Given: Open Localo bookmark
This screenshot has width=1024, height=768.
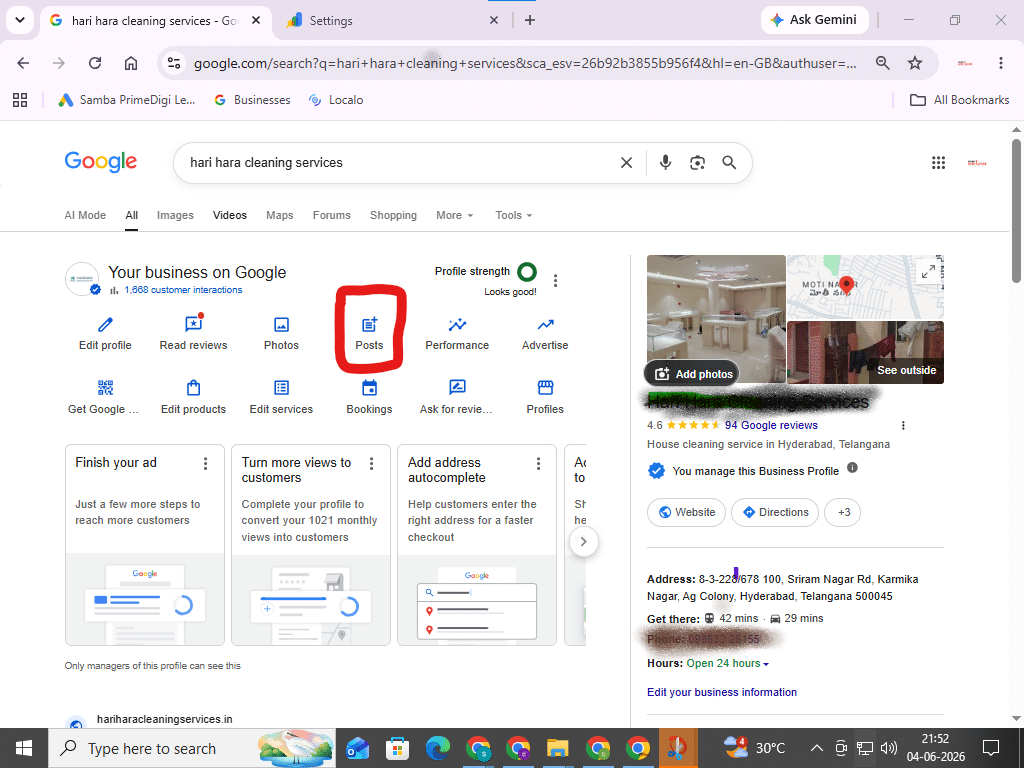Looking at the screenshot, I should (x=336, y=100).
